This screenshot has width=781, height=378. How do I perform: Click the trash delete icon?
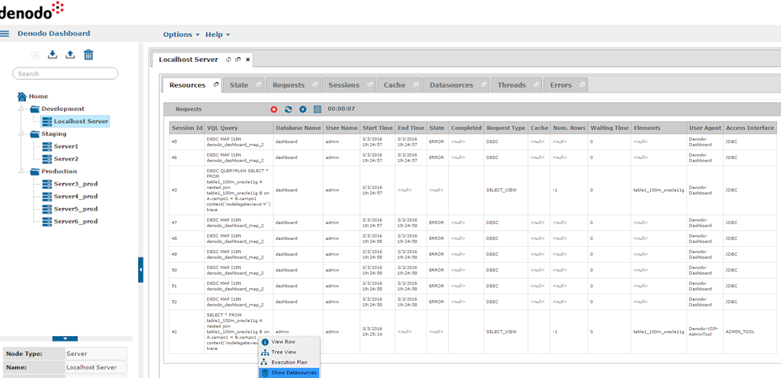coord(88,55)
